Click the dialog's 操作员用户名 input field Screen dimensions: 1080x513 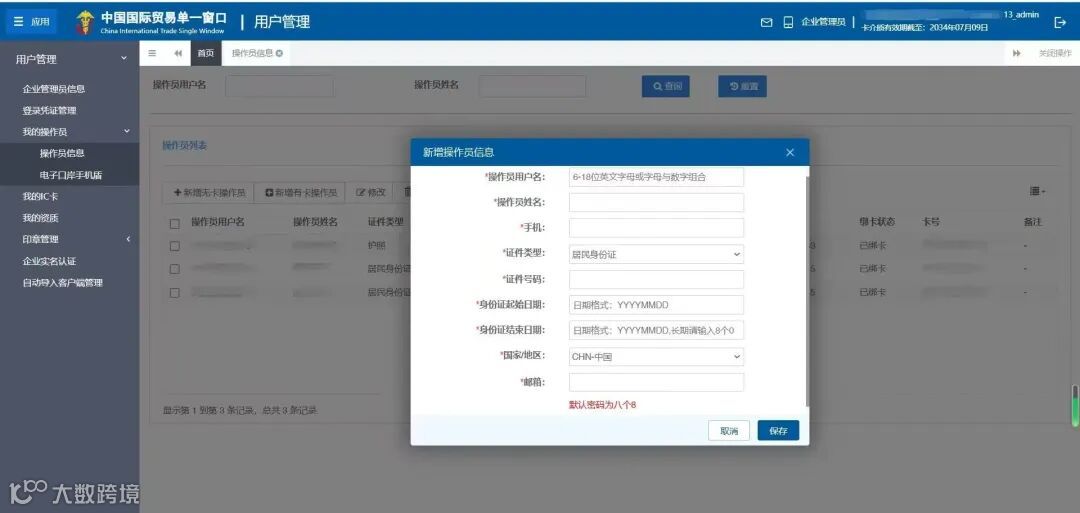(x=656, y=177)
